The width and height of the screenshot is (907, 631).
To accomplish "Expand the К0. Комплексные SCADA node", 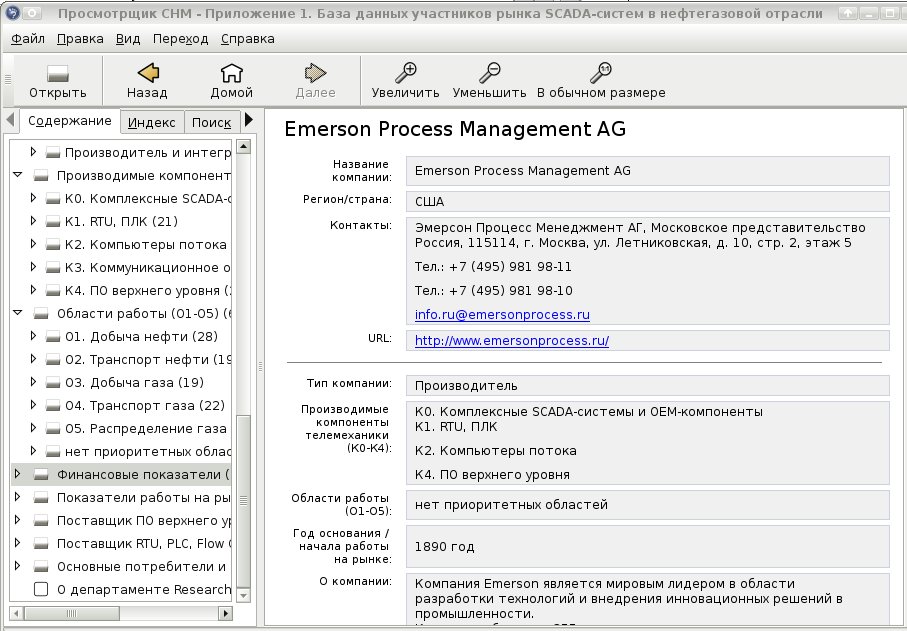I will coord(33,198).
